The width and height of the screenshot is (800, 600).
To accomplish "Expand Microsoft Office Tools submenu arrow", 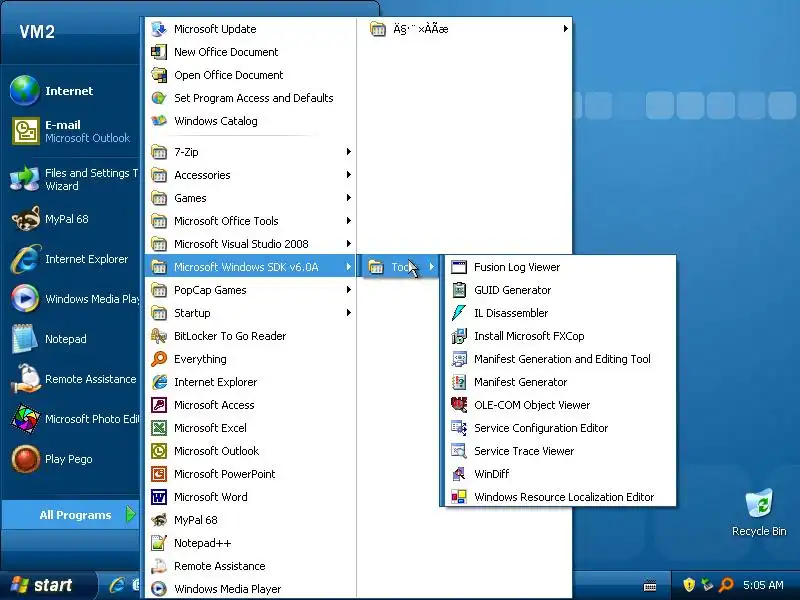I will 348,220.
